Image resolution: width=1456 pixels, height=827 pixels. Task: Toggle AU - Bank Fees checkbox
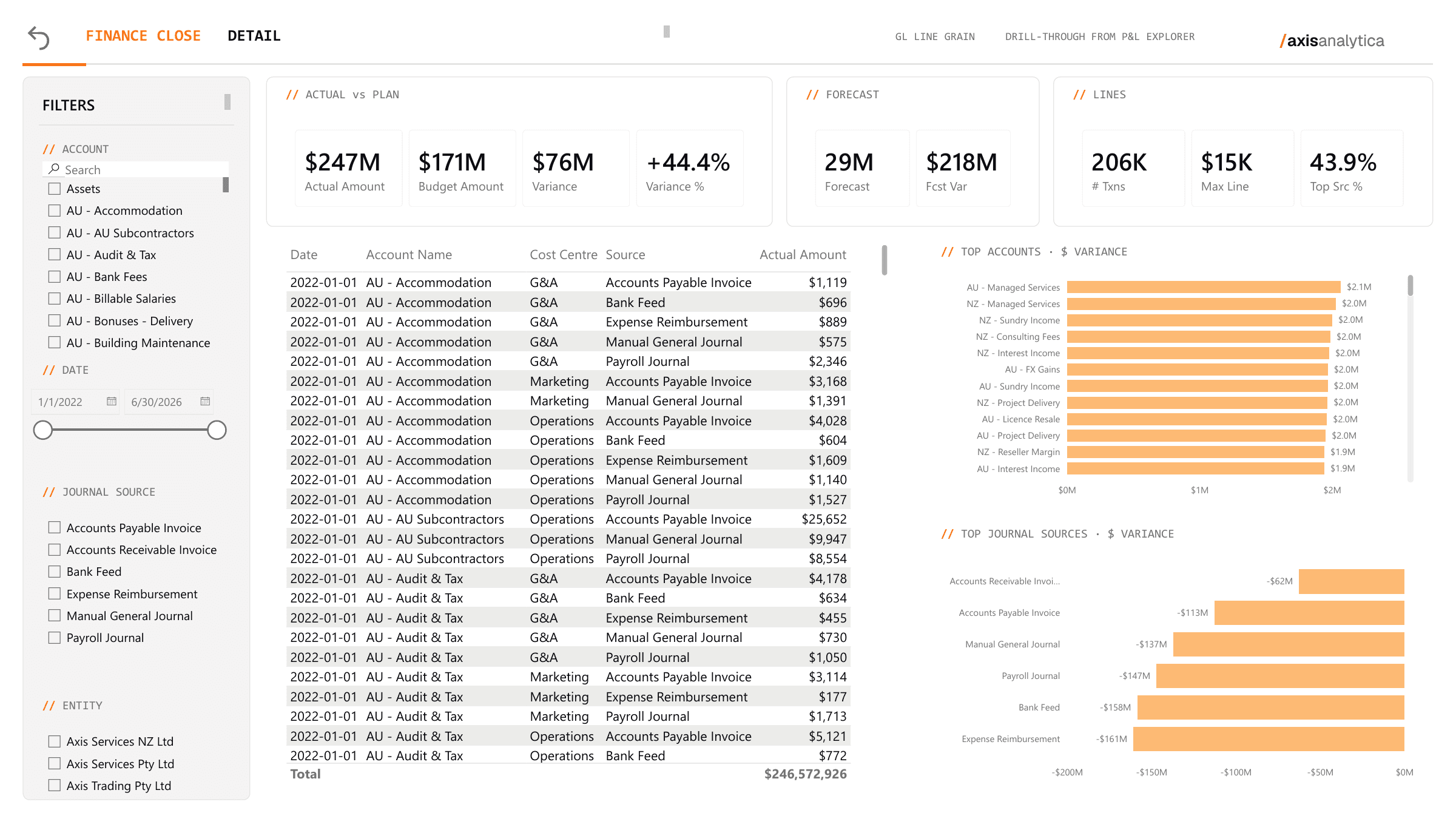tap(55, 277)
